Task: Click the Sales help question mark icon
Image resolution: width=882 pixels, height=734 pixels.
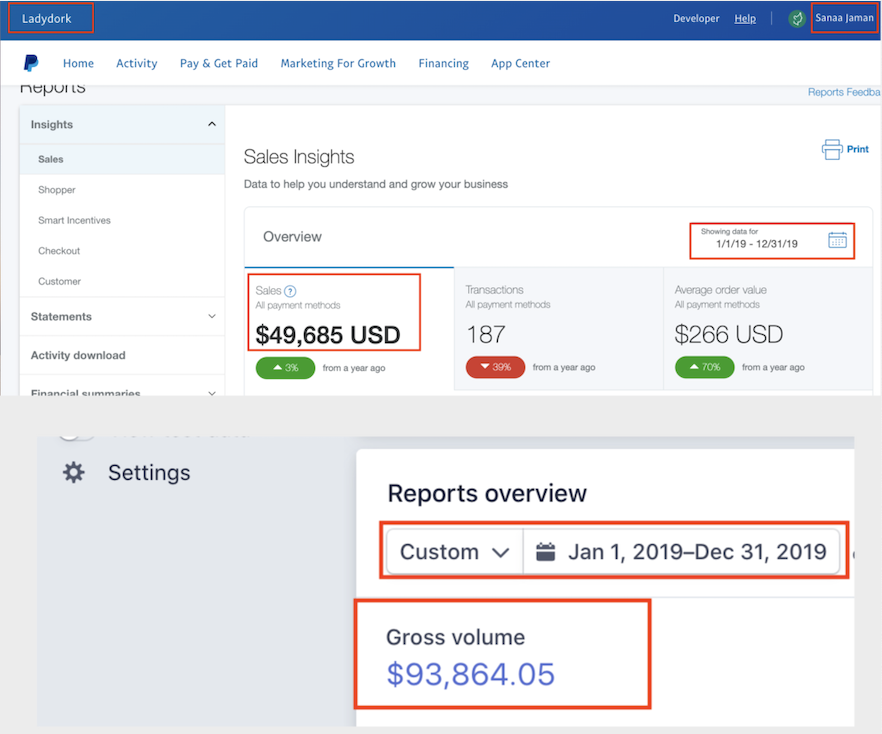Action: 290,291
